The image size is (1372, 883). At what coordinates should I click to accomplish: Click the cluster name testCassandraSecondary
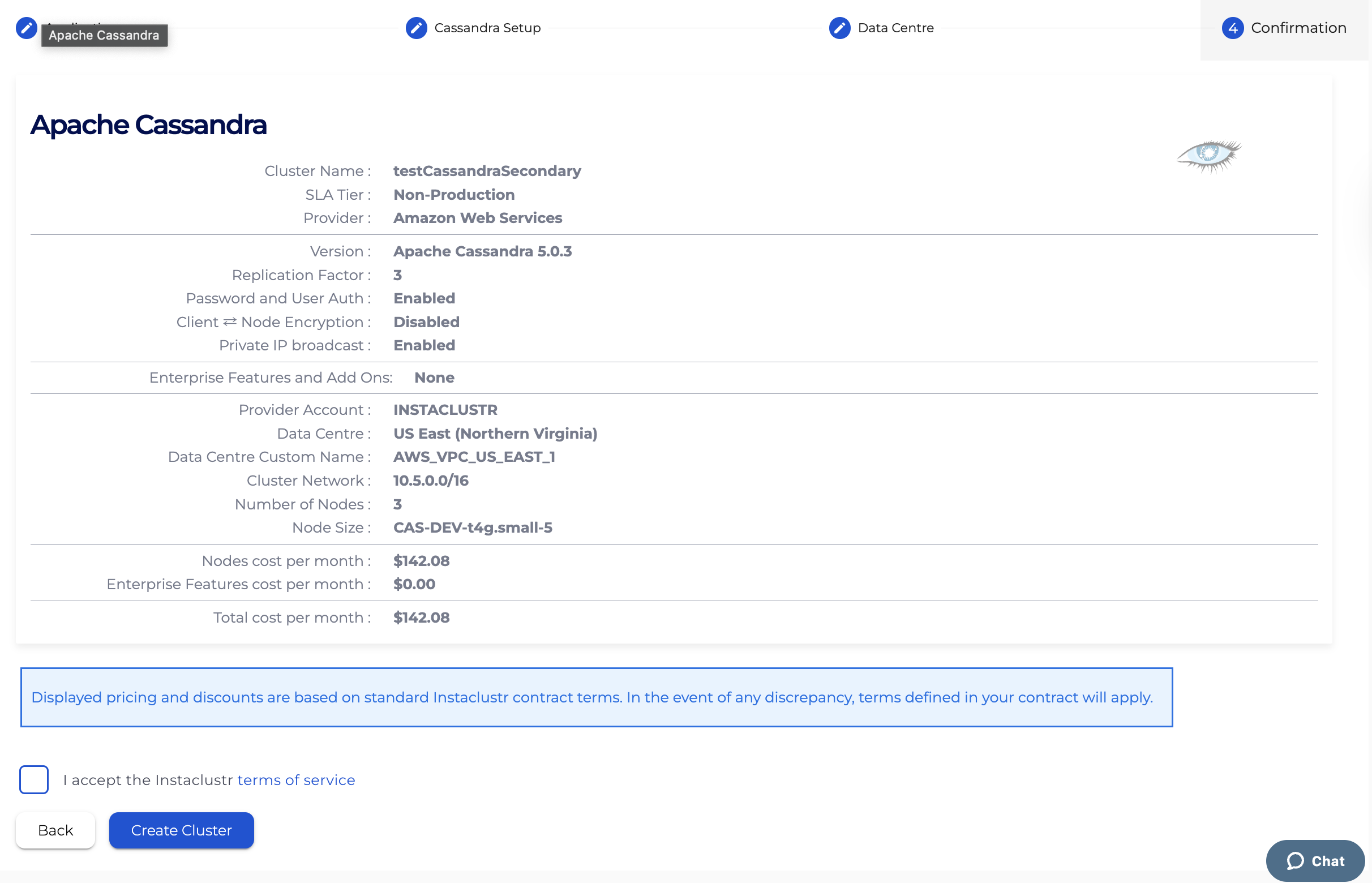487,171
